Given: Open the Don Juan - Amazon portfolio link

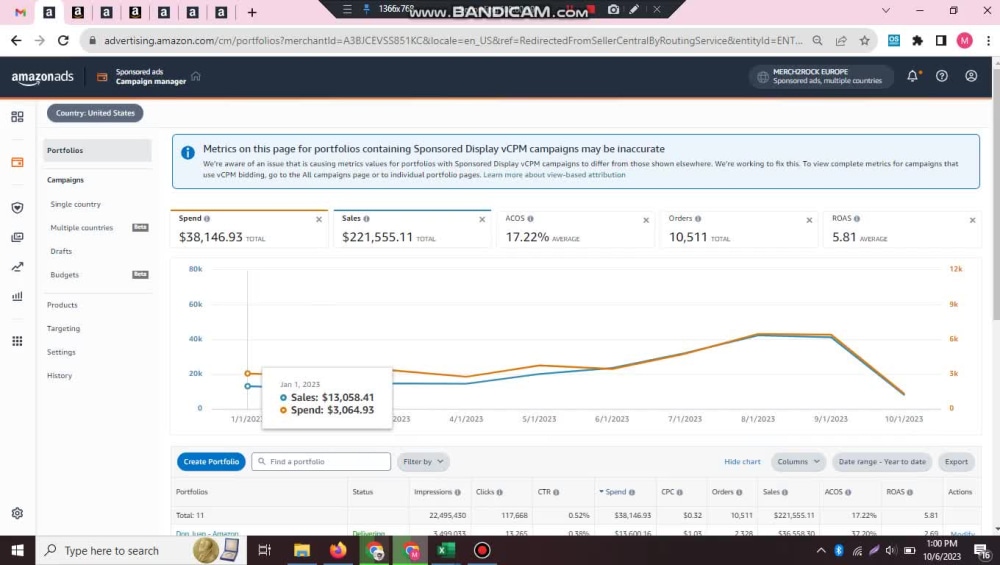Looking at the screenshot, I should click(207, 533).
